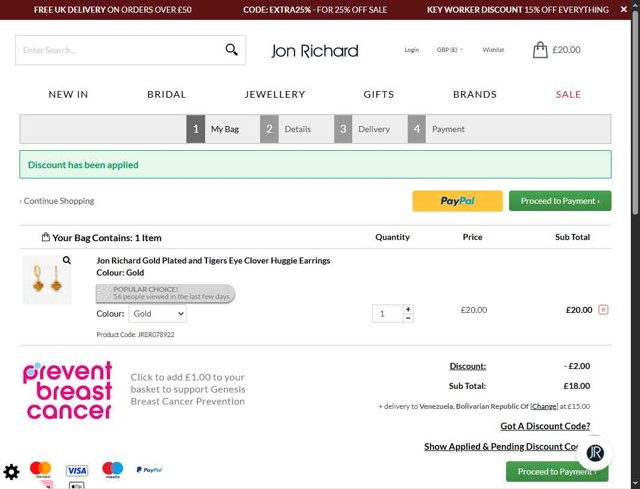Click the Mastercard payment logo
The width and height of the screenshot is (640, 489).
click(40, 469)
